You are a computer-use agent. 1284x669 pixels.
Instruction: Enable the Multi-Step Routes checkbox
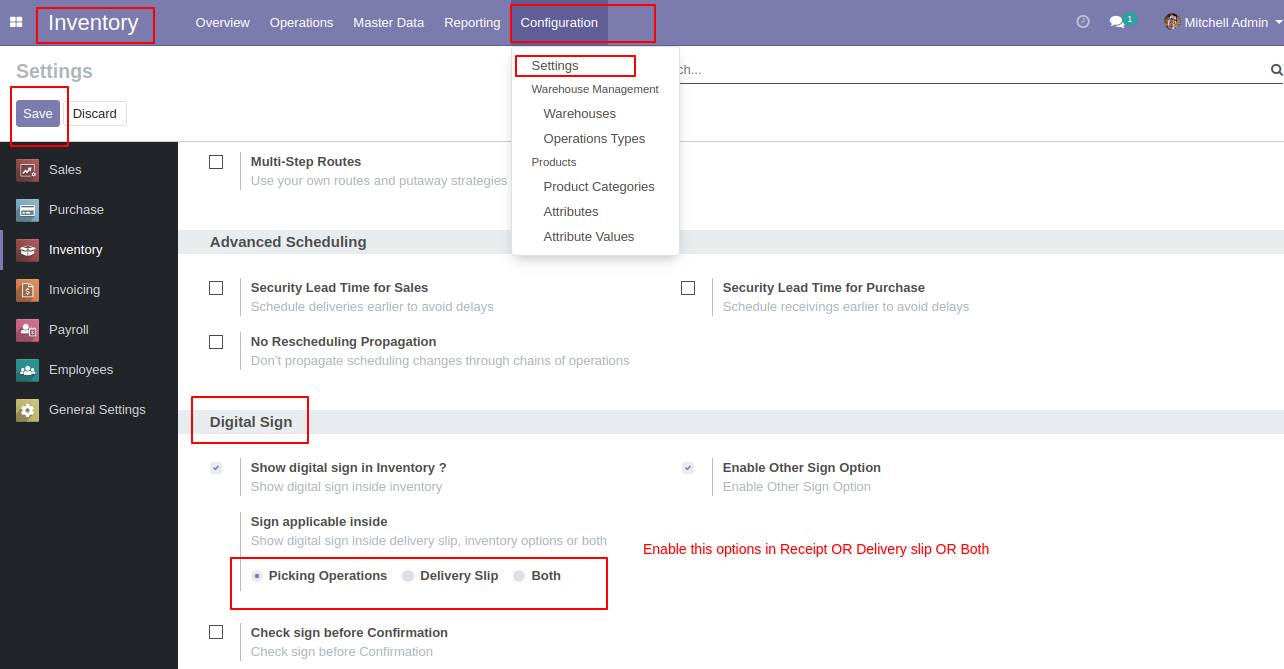pos(216,162)
